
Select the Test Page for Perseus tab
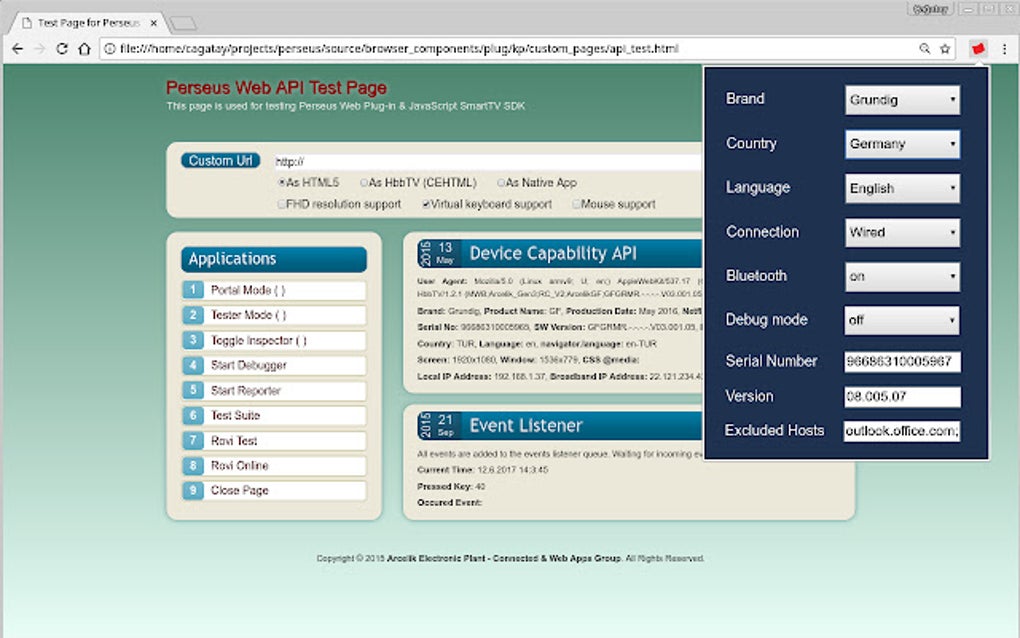tap(85, 20)
